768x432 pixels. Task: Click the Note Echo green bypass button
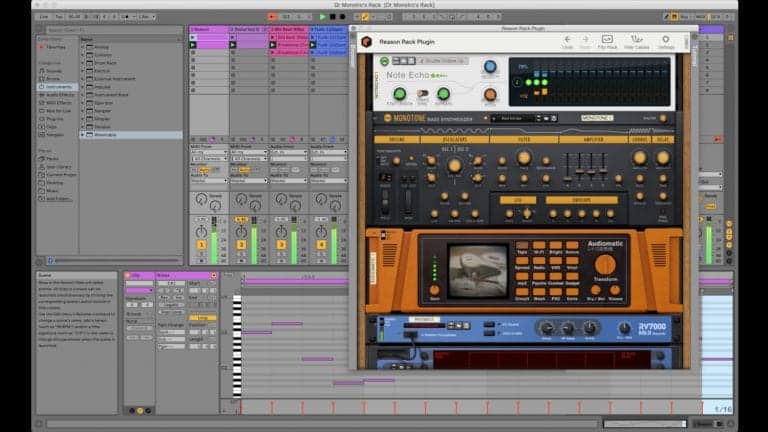point(384,61)
